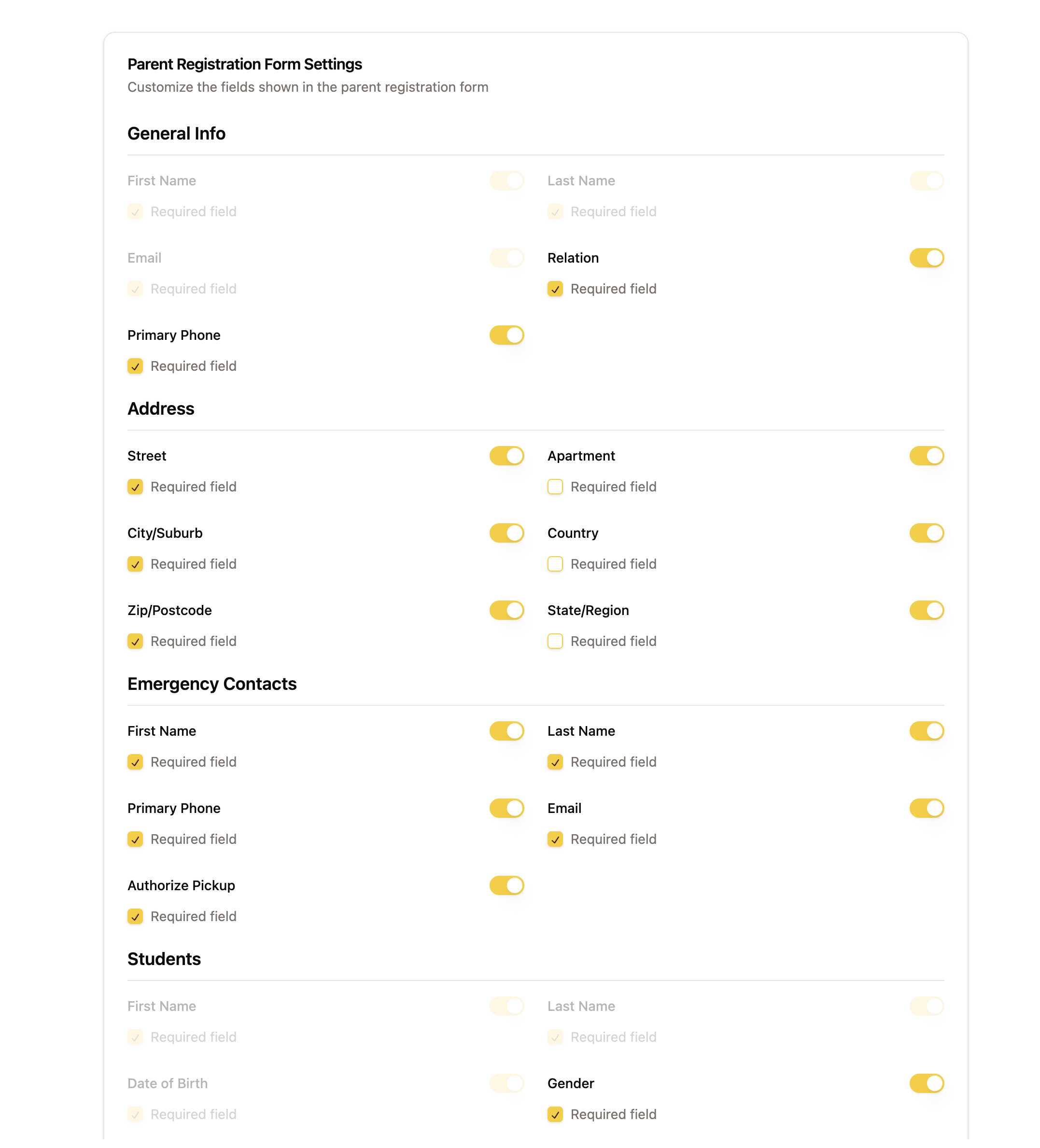Disable Emergency Contacts Email toggle
The image size is (1040, 1148).
(x=926, y=808)
